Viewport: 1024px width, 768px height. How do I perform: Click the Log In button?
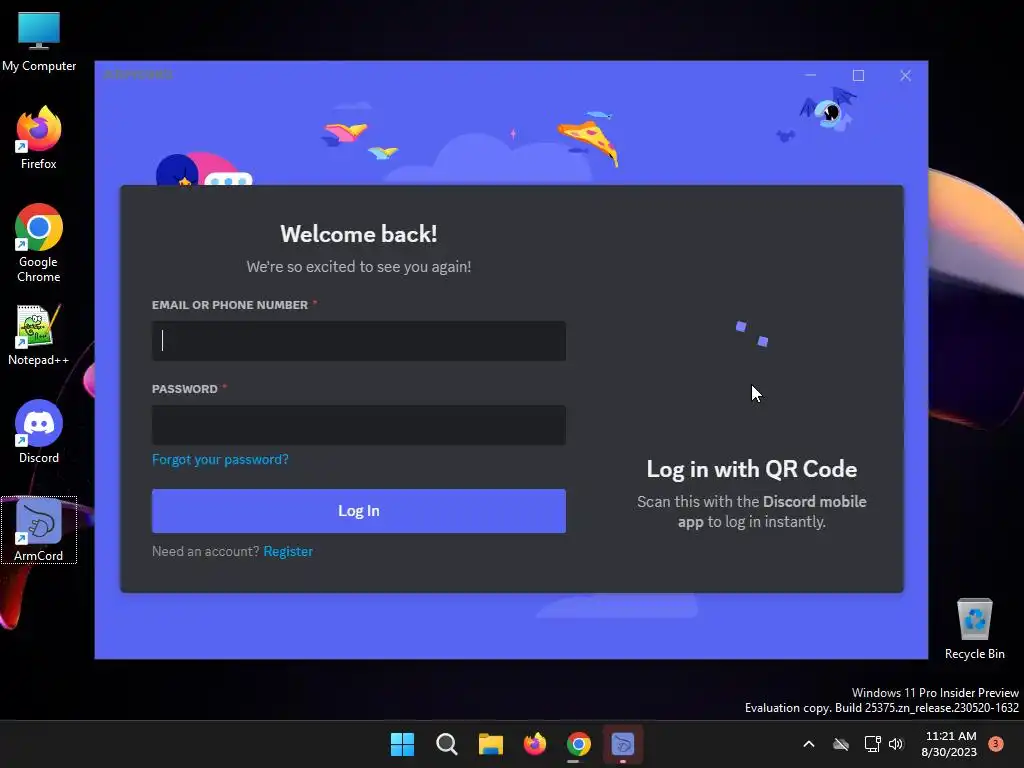359,511
